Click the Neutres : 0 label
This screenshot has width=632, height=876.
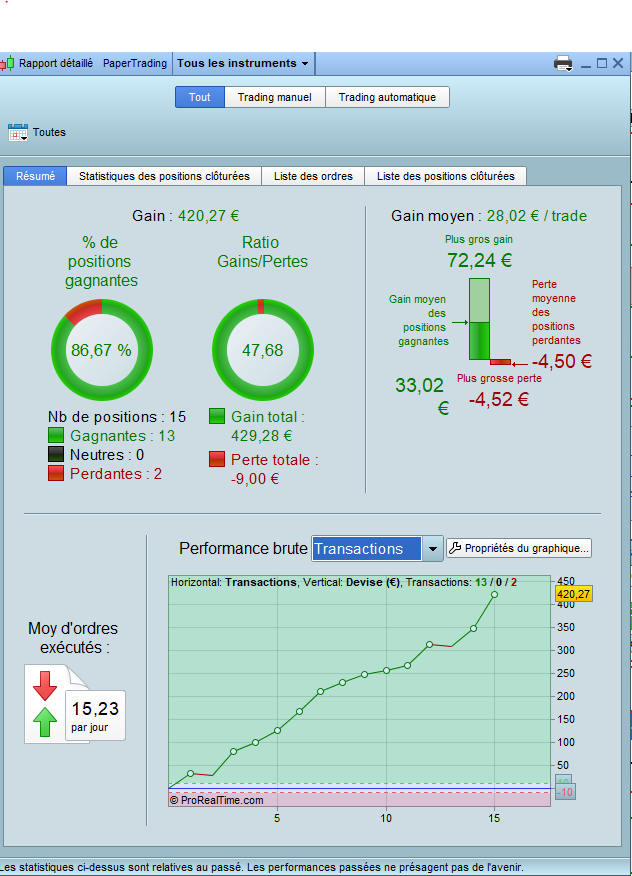click(x=107, y=455)
